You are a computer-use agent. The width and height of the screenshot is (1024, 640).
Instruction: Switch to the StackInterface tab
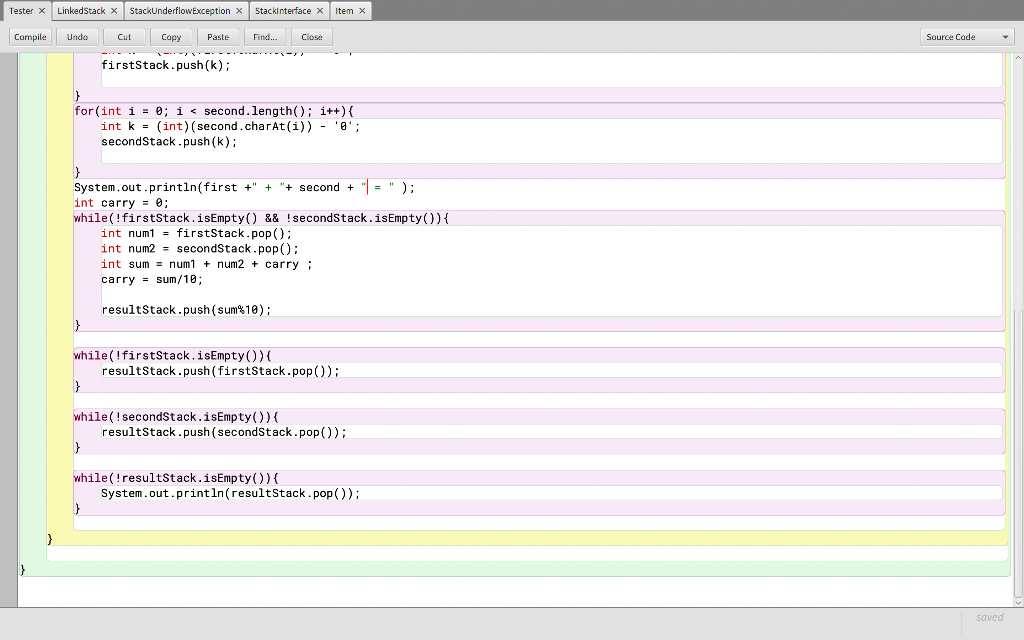pos(282,11)
